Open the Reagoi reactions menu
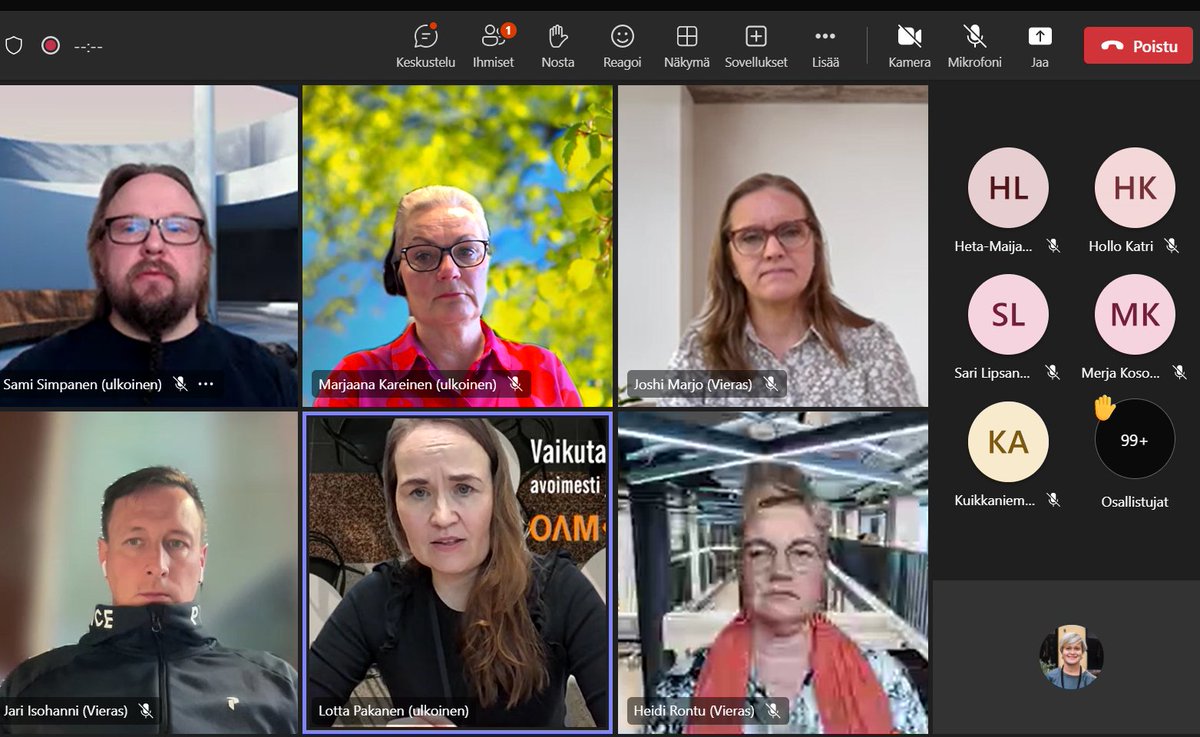Viewport: 1200px width, 737px height. pyautogui.click(x=622, y=46)
